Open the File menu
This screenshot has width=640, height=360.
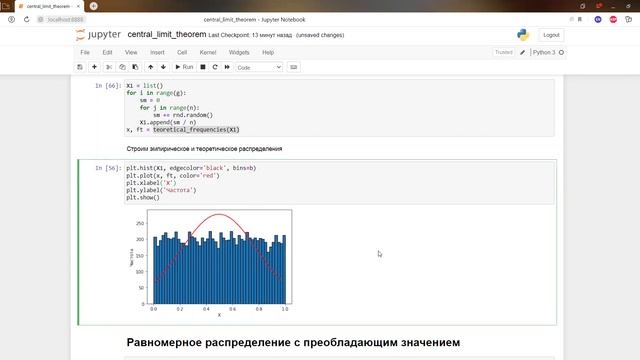click(85, 52)
